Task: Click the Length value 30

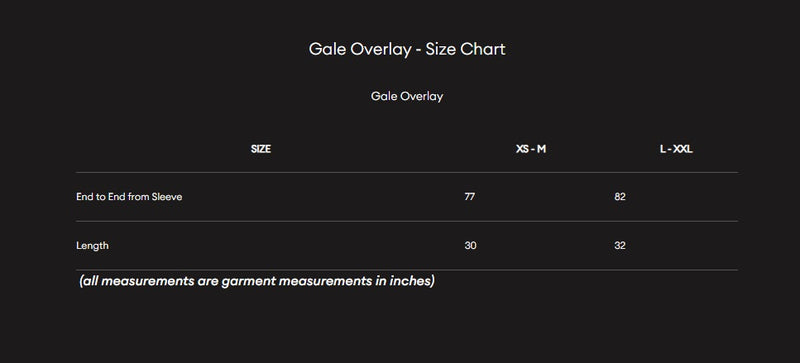Action: click(x=470, y=246)
